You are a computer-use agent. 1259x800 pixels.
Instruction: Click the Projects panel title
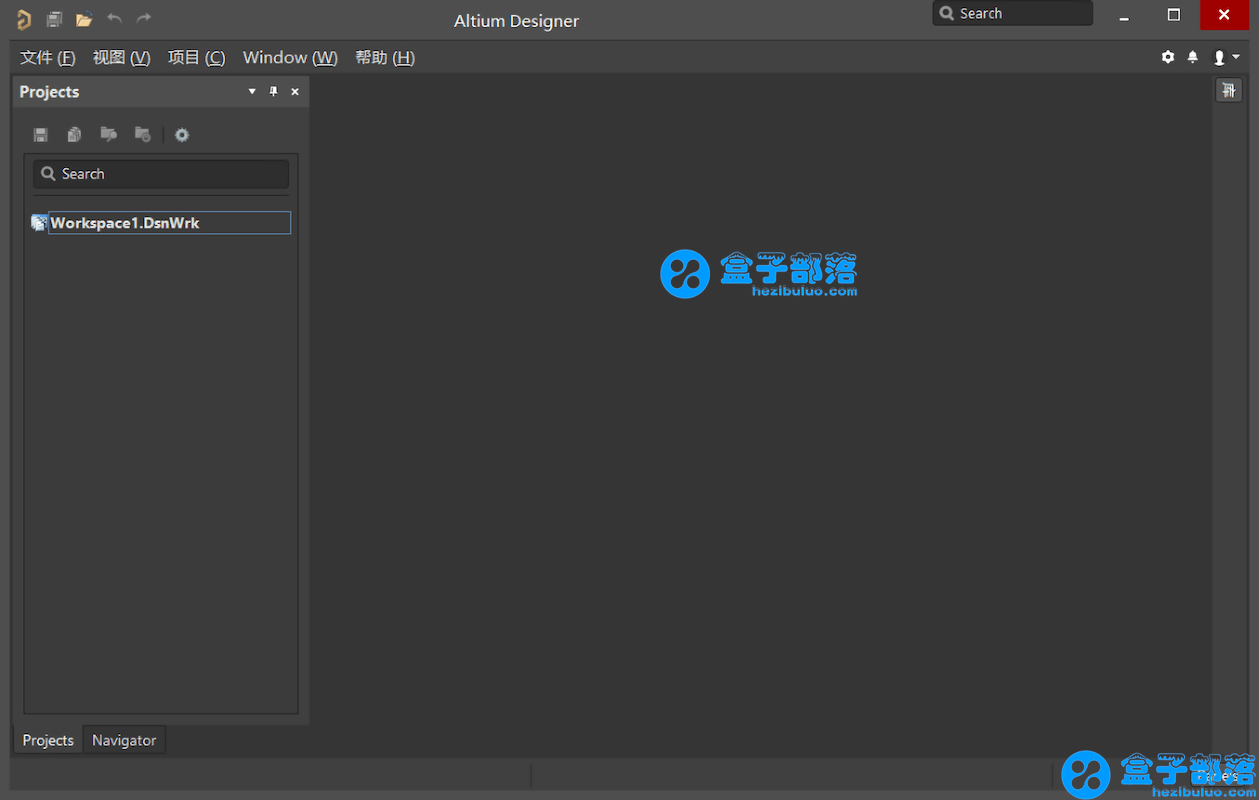tap(49, 91)
